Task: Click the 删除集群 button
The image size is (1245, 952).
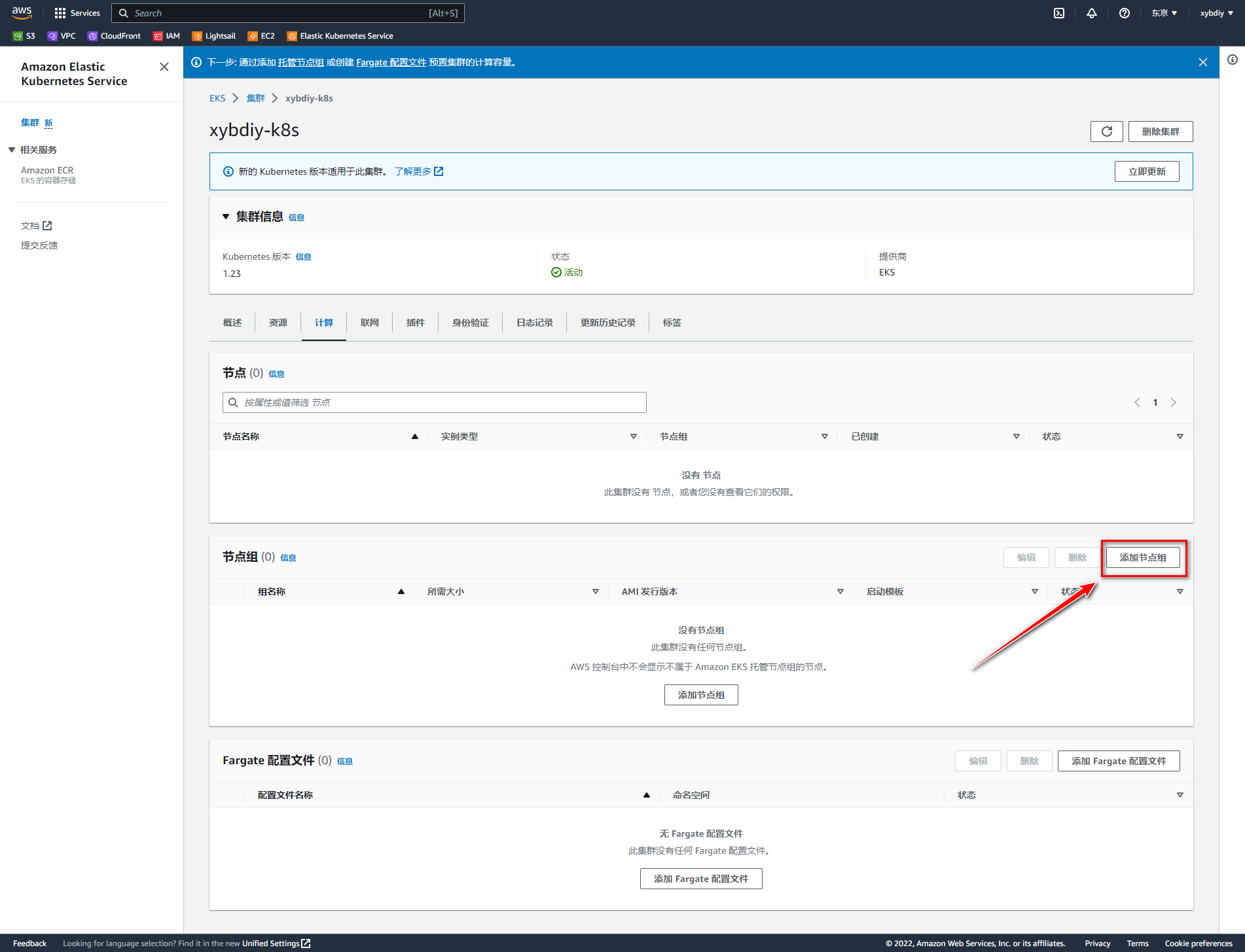Action: click(x=1161, y=132)
